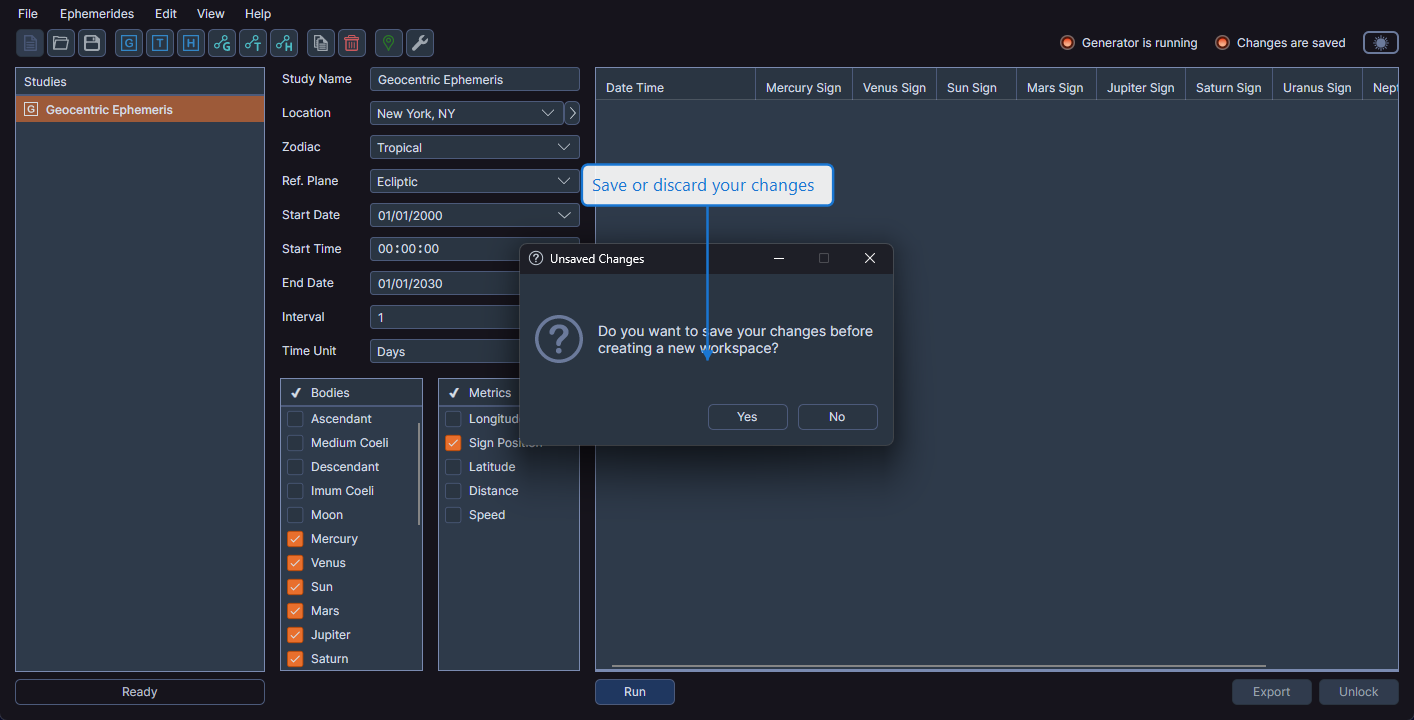The height and width of the screenshot is (720, 1414).
Task: Uncheck Sign Position in the Metrics list
Action: click(x=453, y=442)
